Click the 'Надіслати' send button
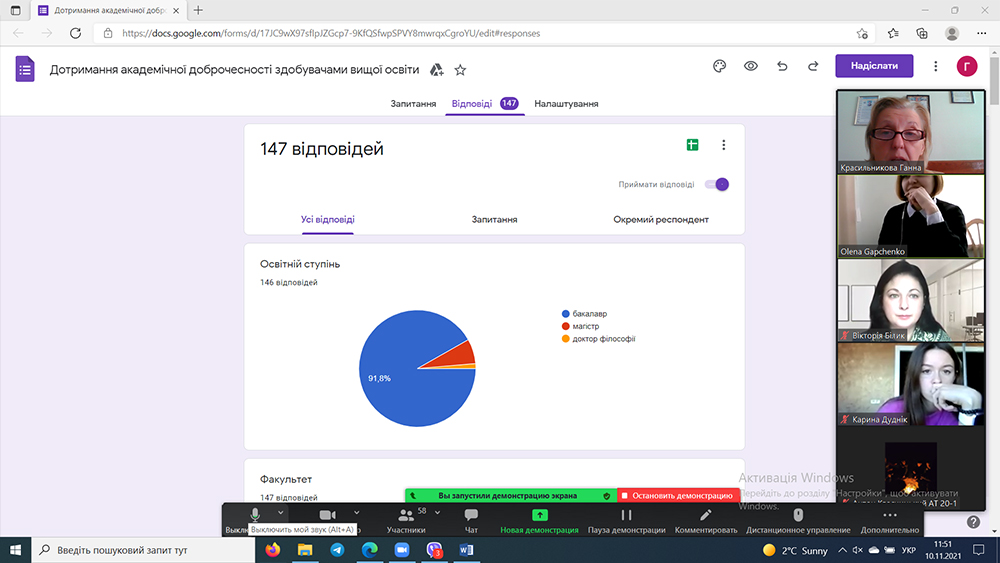Screen dimensions: 1000x563 (x=874, y=66)
